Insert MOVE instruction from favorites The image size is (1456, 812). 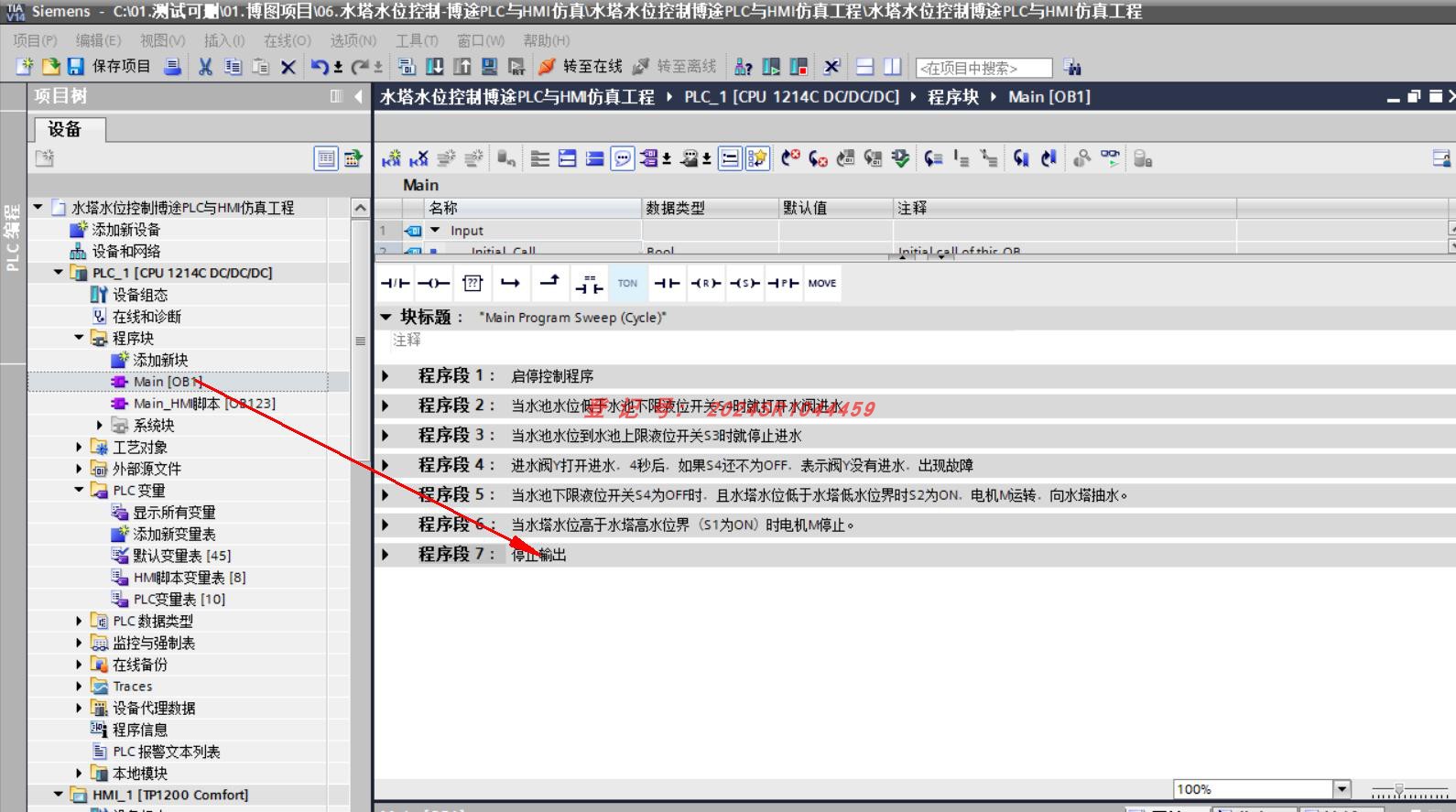[x=822, y=283]
